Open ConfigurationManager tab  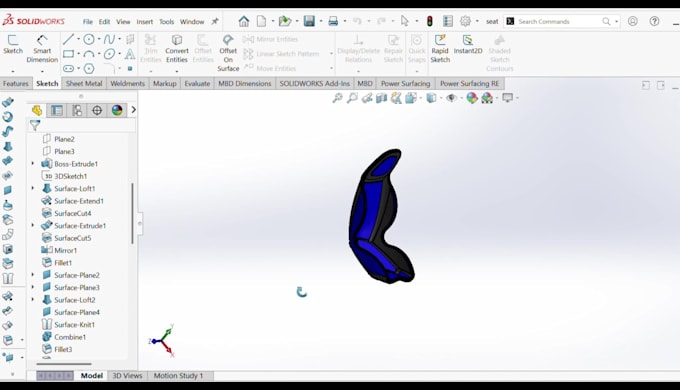[77, 111]
